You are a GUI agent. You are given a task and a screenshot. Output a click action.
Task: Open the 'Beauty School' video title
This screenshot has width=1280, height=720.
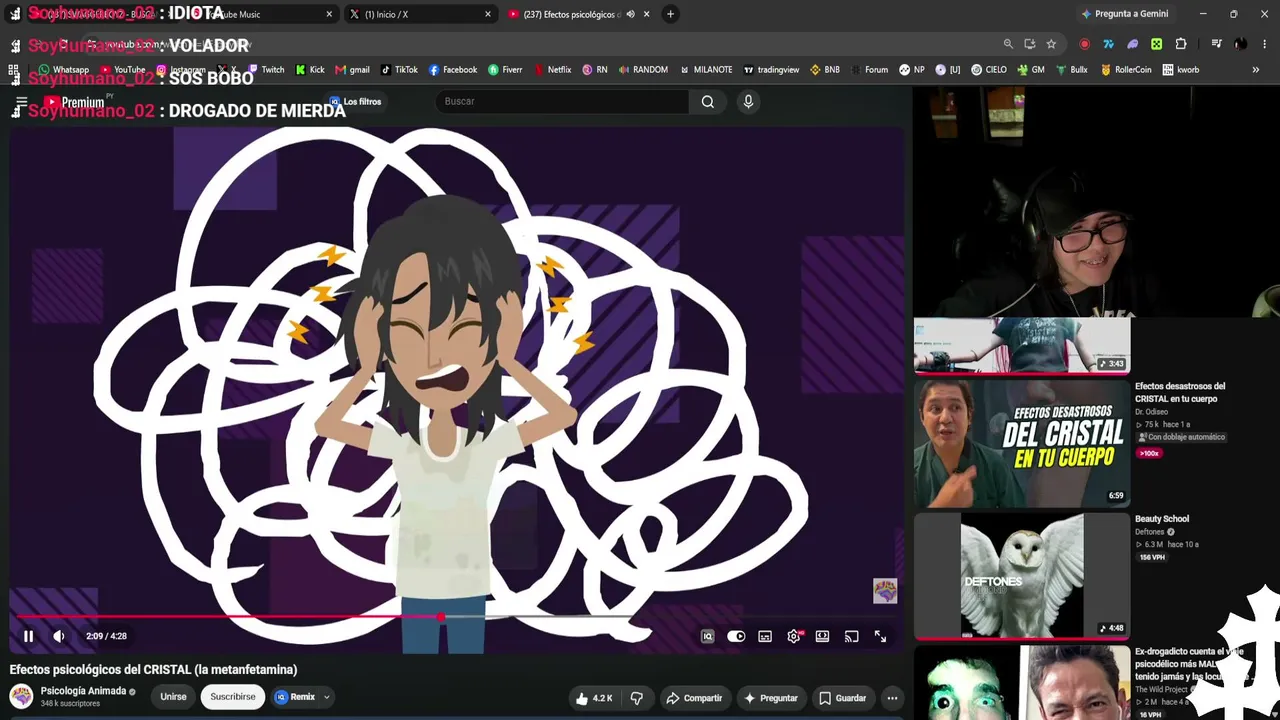tap(1162, 519)
